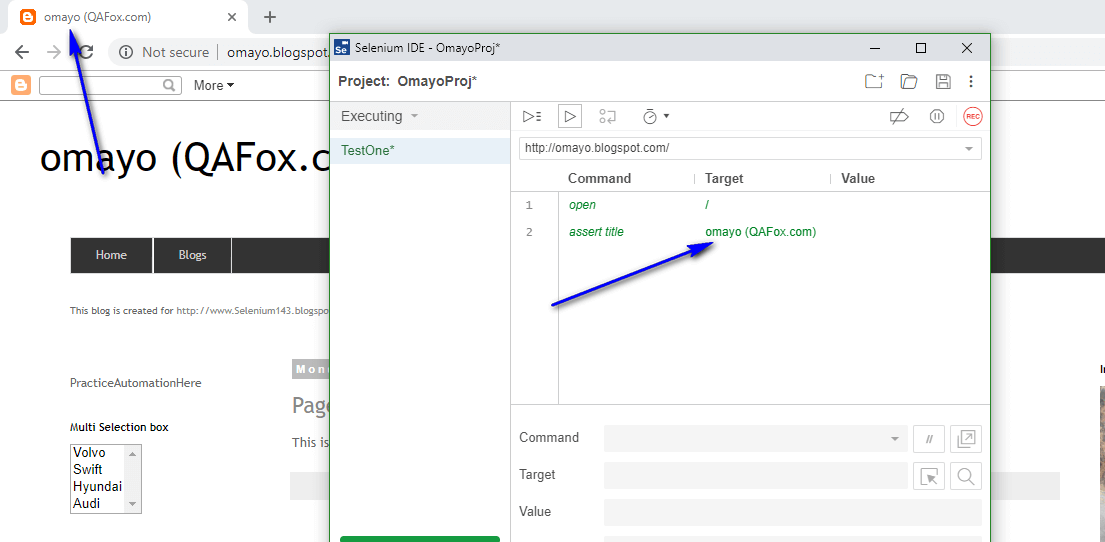Select target in page icon
Image resolution: width=1105 pixels, height=542 pixels.
[x=929, y=476]
